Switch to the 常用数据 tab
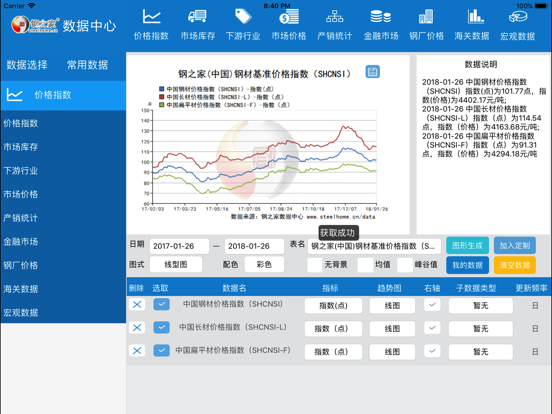The image size is (552, 414). (87, 65)
